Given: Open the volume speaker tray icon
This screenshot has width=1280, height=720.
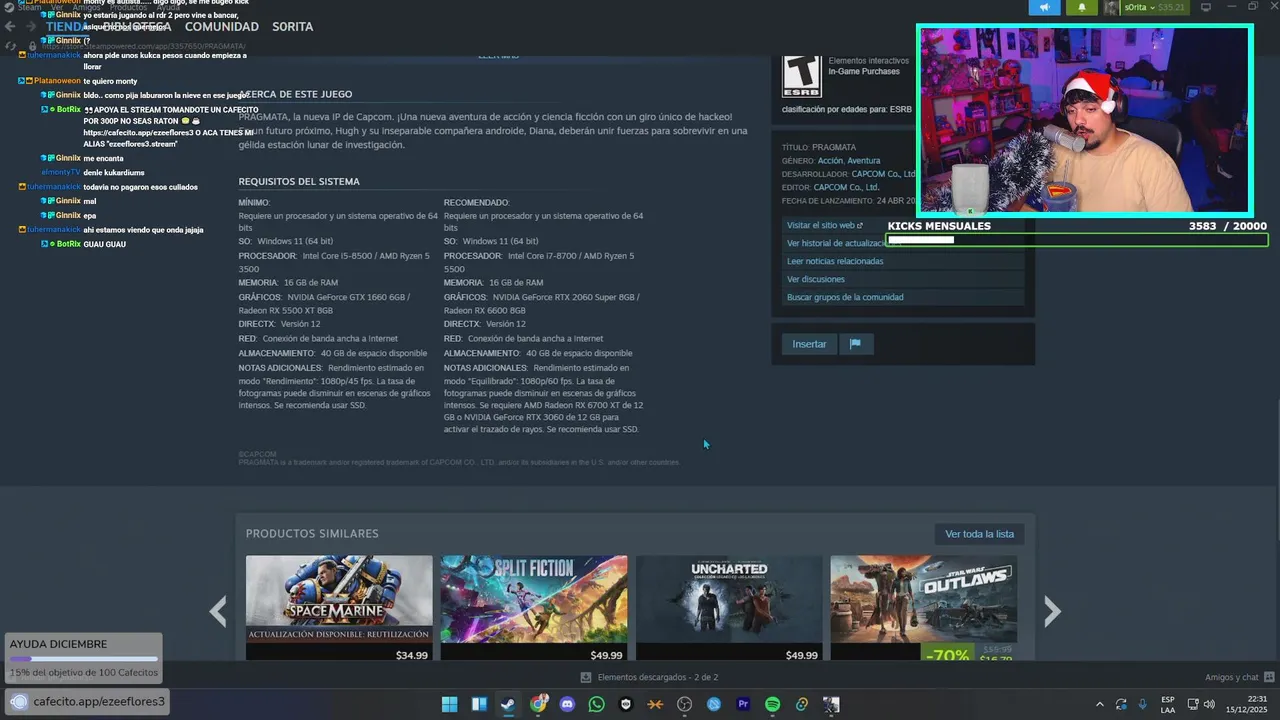Looking at the screenshot, I should (x=1211, y=704).
